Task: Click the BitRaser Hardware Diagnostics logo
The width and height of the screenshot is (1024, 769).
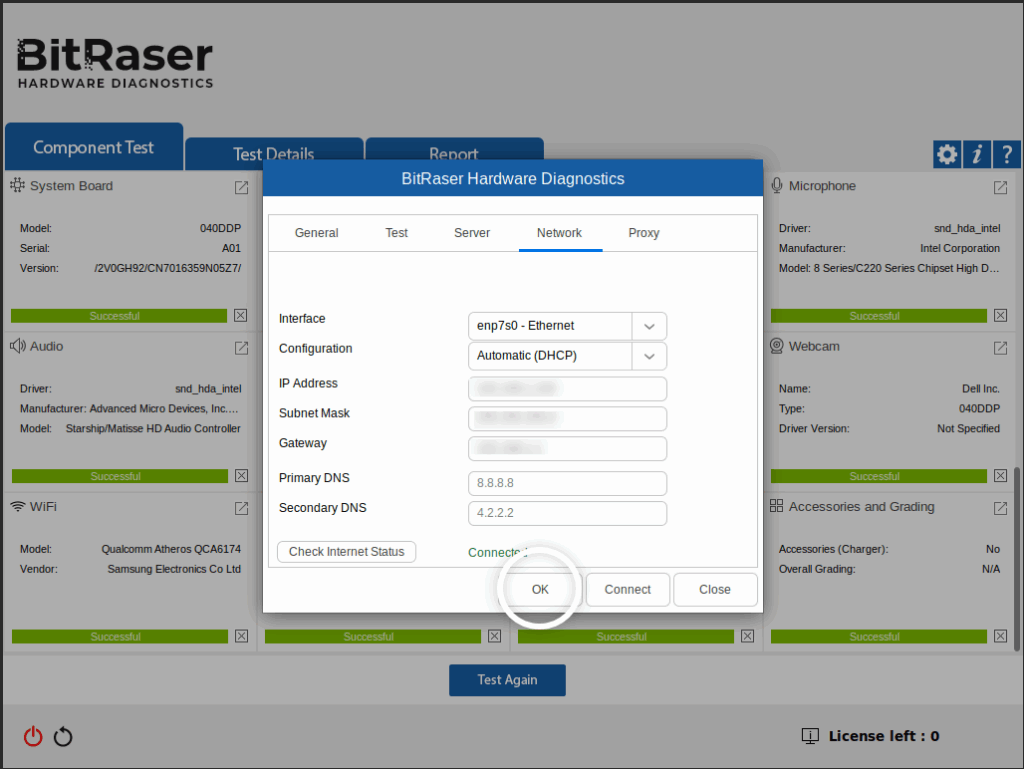Action: [x=115, y=63]
